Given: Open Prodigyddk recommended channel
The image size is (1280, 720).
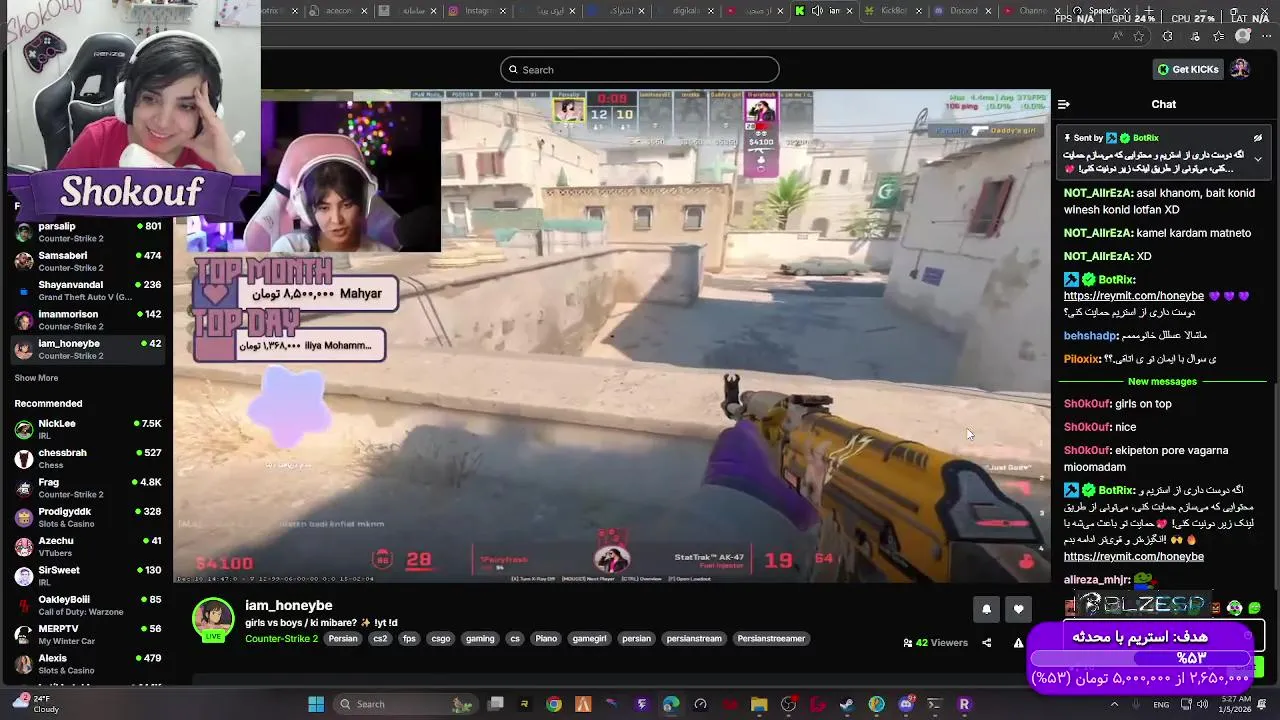Looking at the screenshot, I should point(88,517).
